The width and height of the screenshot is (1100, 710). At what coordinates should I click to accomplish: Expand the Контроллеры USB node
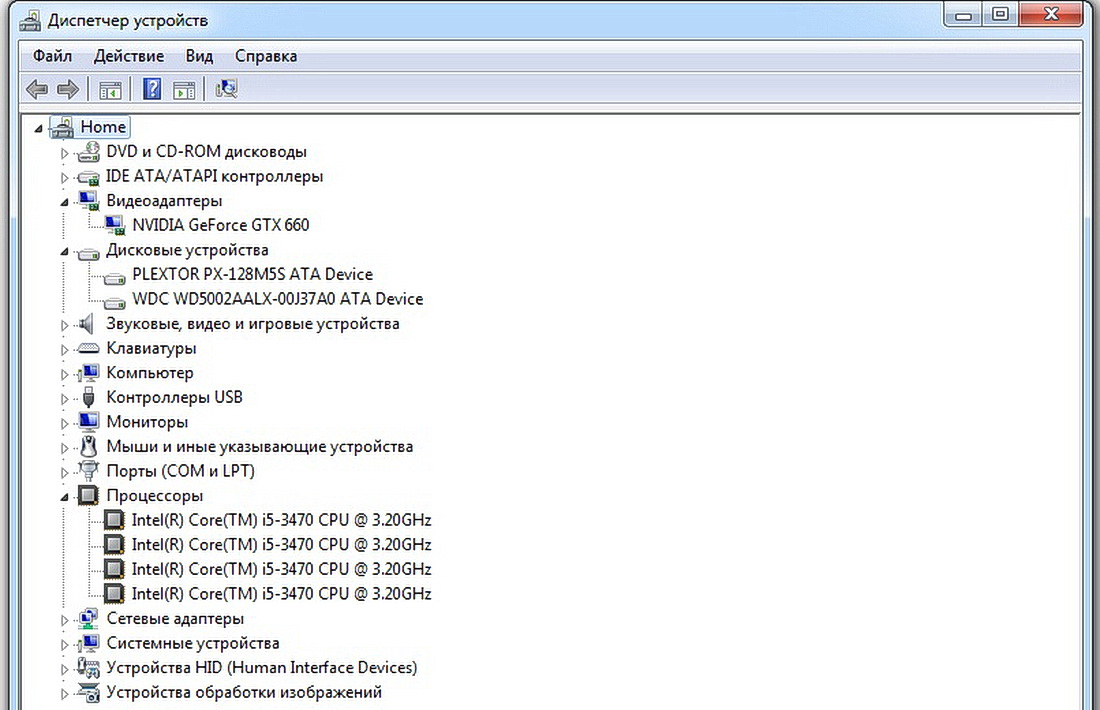click(65, 398)
